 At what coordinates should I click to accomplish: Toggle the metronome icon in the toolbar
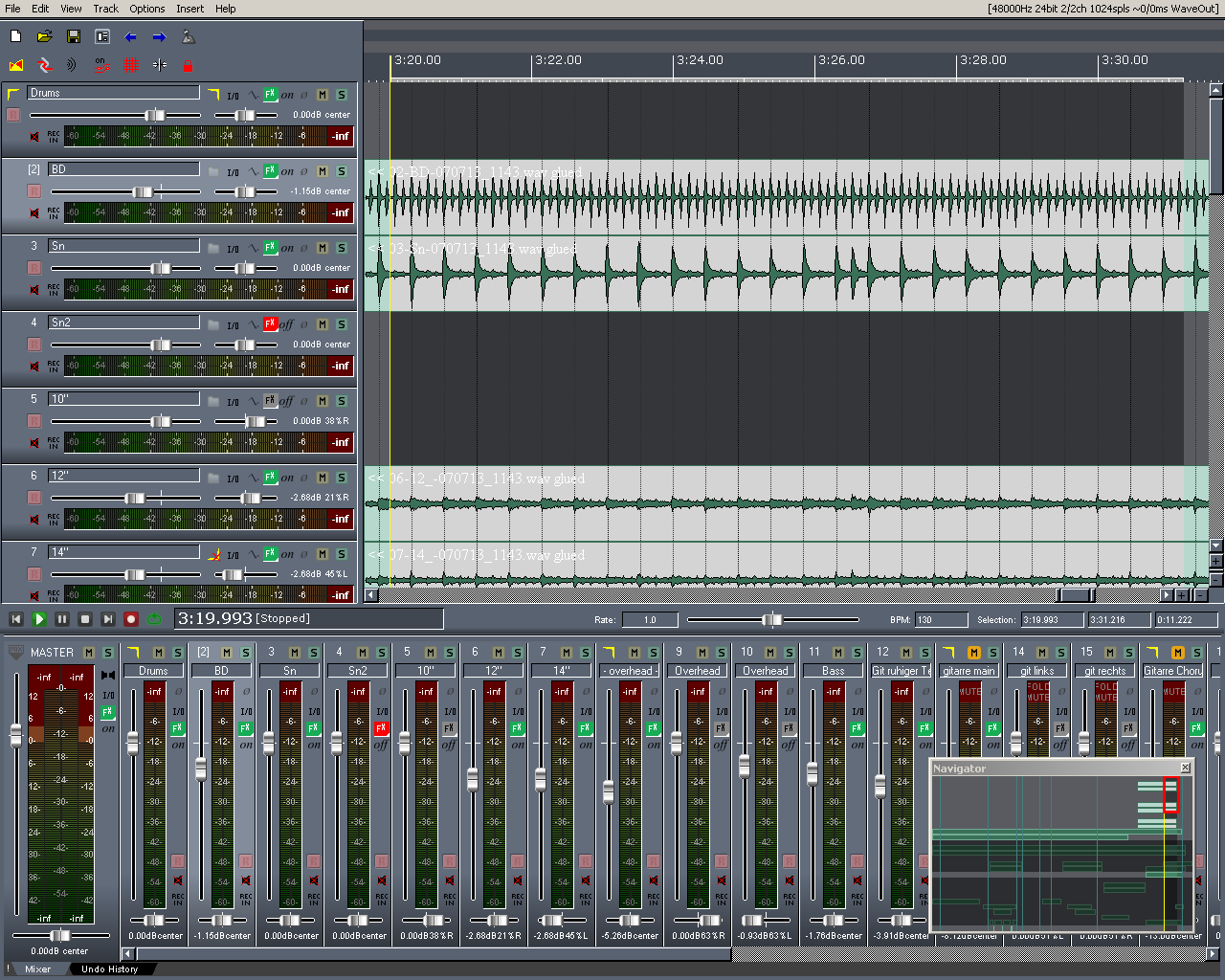[x=189, y=37]
